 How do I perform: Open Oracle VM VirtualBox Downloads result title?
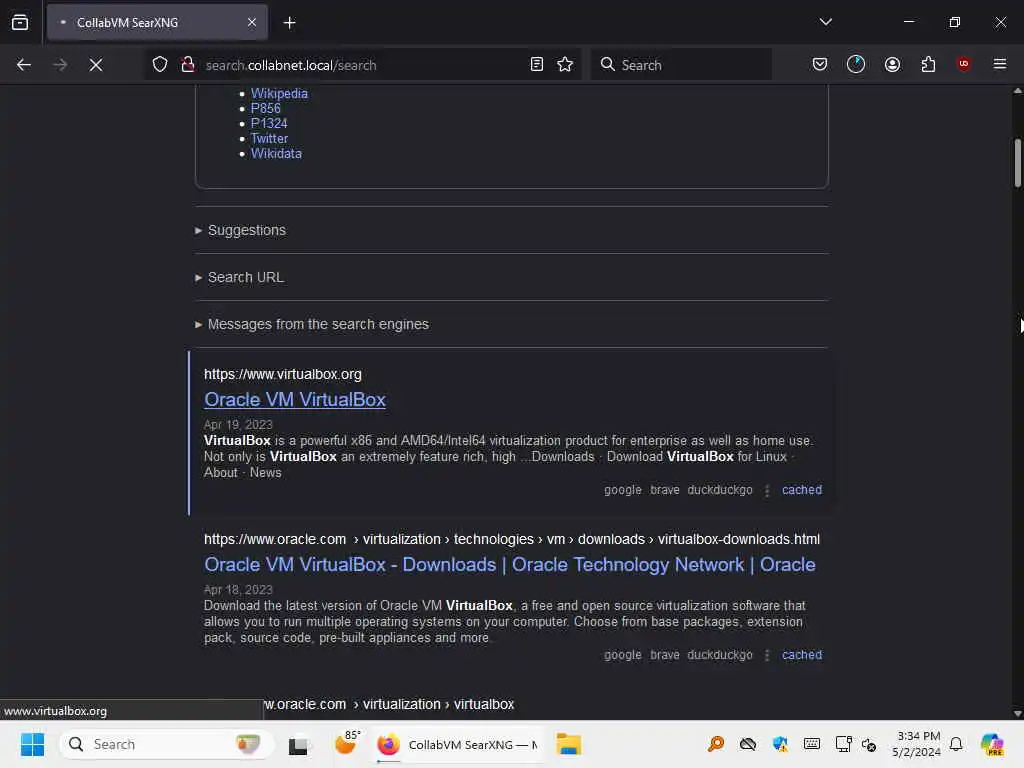(509, 565)
